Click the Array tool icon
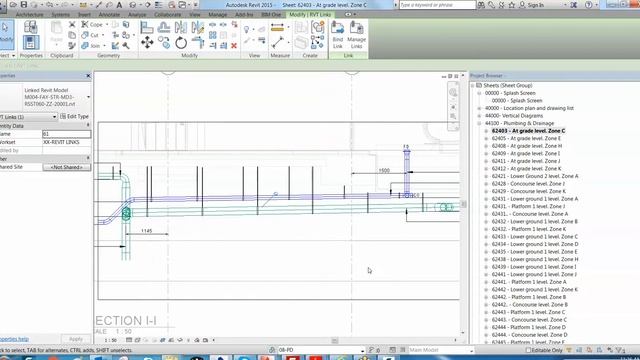Viewport: 640px width, 360px height. [213, 35]
